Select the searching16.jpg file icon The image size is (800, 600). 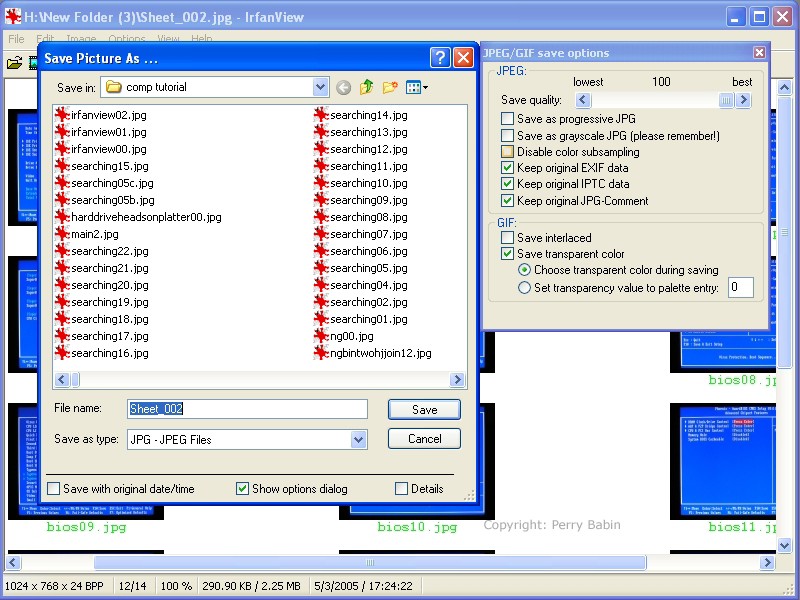(62, 353)
